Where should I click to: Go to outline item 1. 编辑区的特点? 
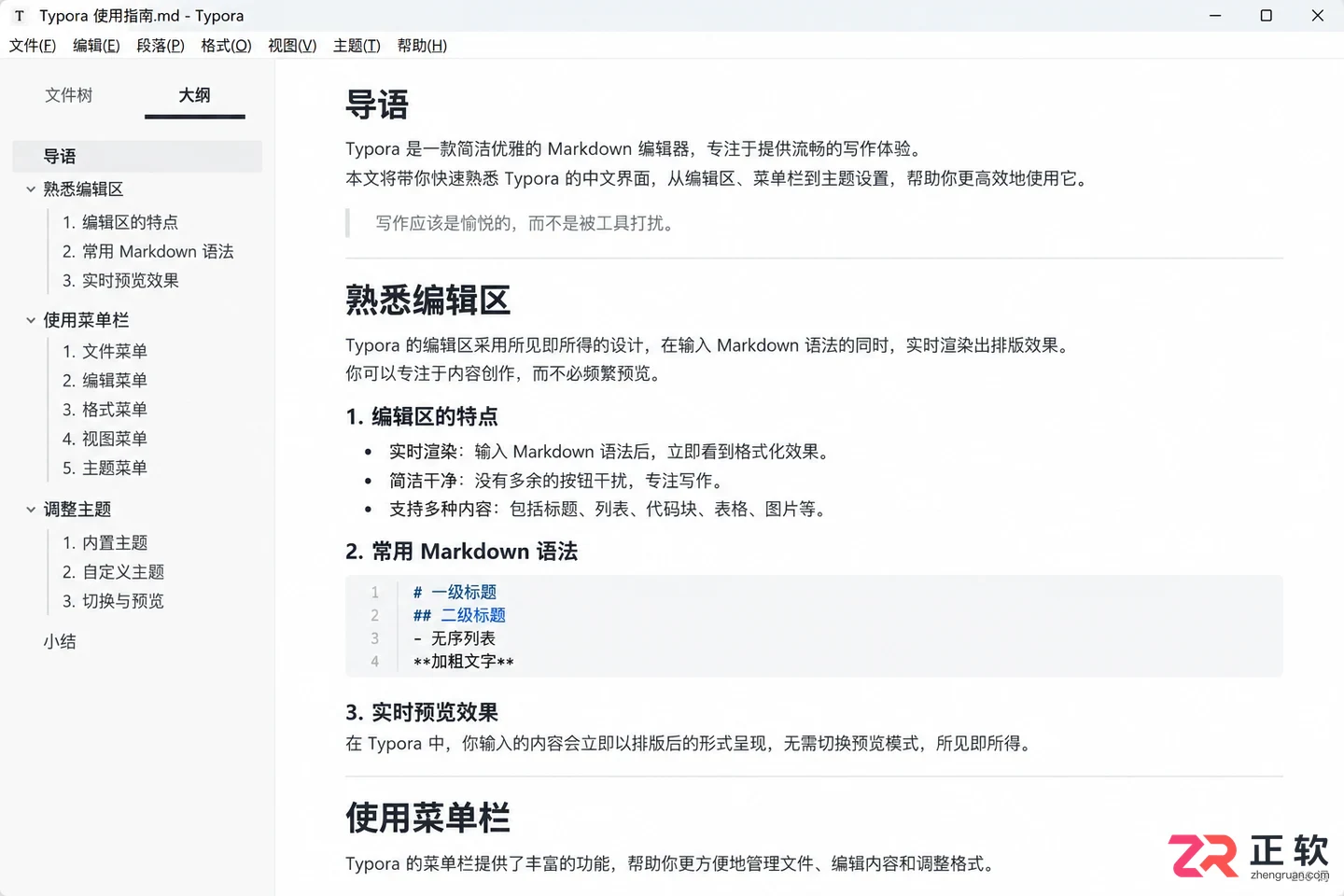pos(120,222)
